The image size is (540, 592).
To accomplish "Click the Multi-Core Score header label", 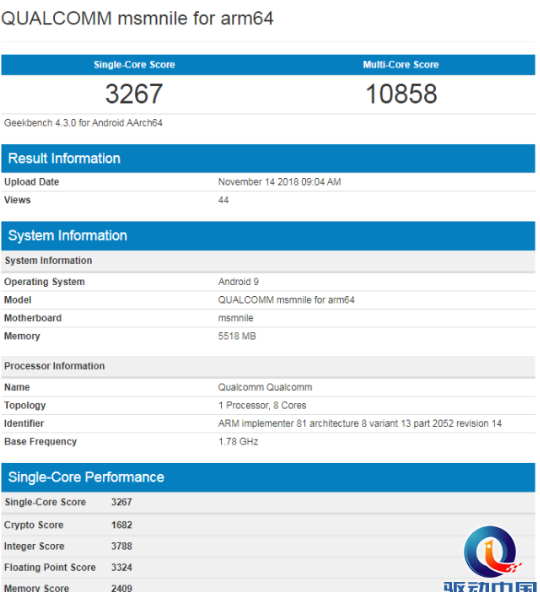I will pos(401,65).
